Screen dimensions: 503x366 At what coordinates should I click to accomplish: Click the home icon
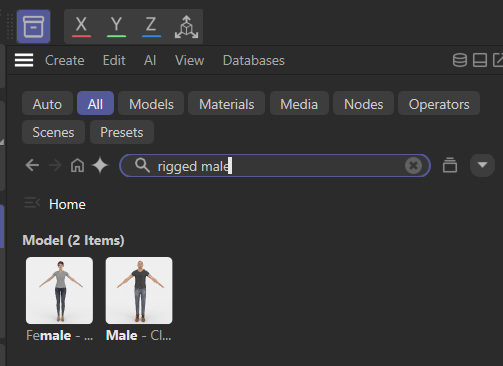pos(77,165)
